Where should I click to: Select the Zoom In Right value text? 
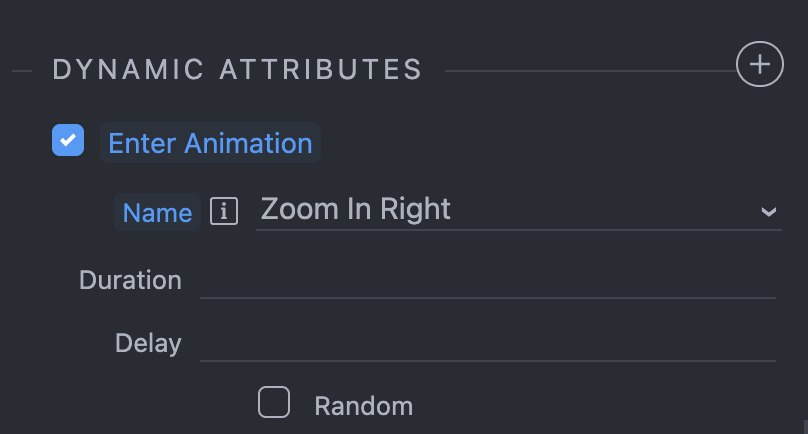click(x=356, y=210)
